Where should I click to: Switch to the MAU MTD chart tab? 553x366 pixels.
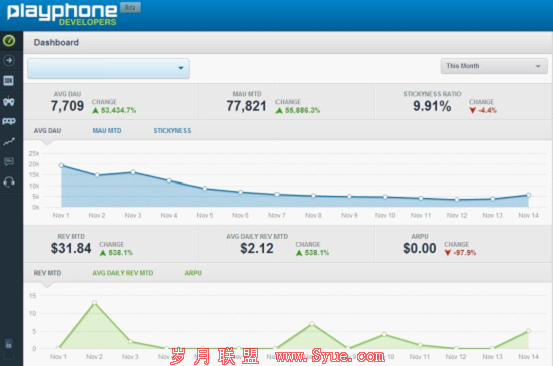[107, 130]
